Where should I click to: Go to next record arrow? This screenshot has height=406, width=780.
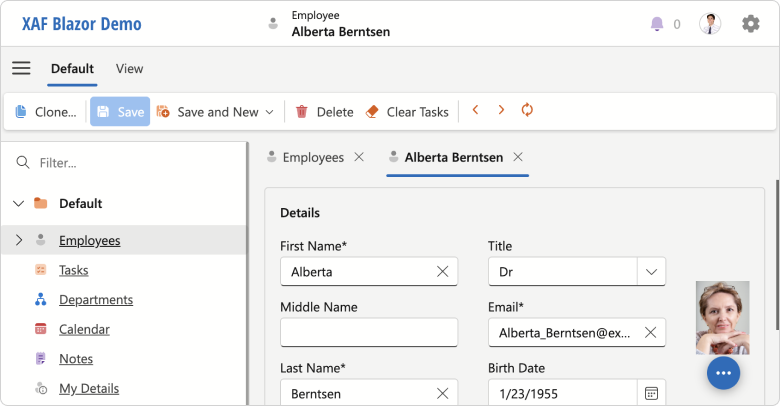pos(501,111)
